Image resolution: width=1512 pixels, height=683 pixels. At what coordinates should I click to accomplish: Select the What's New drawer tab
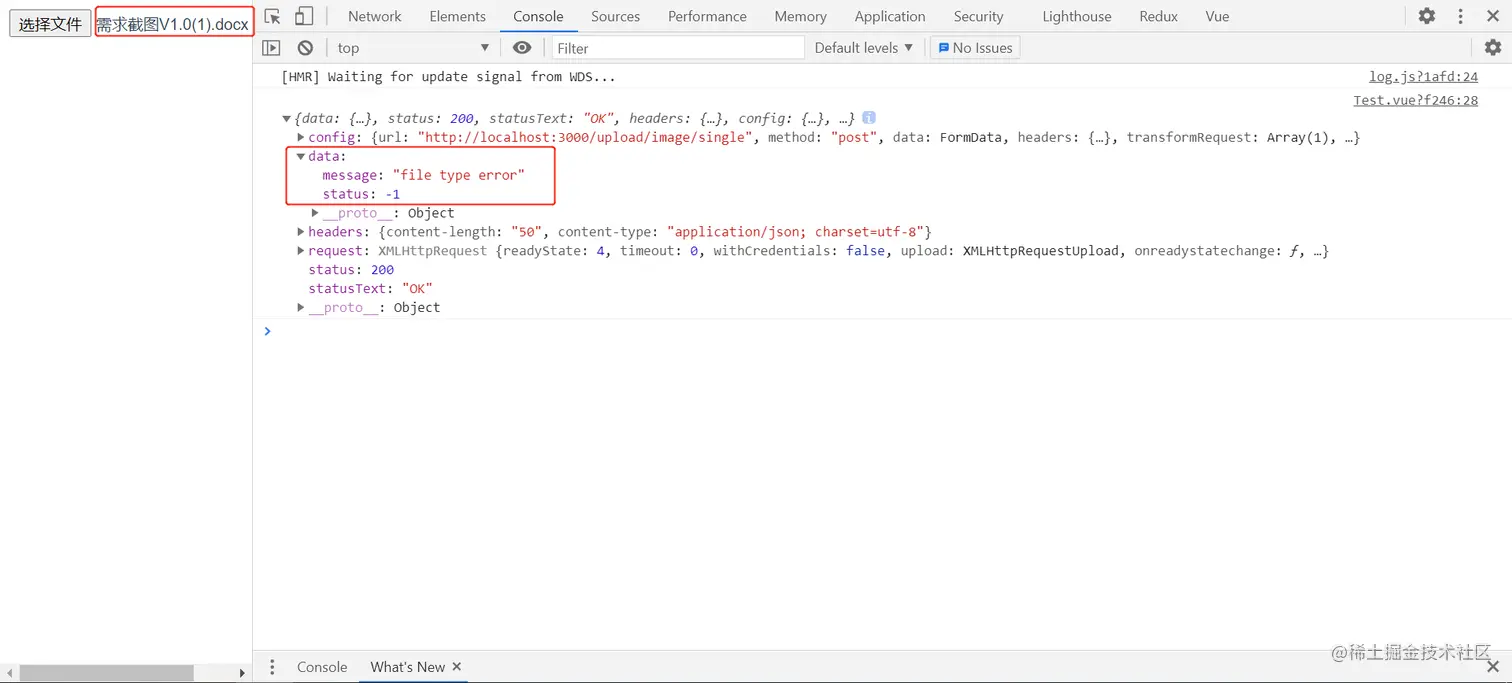point(407,667)
